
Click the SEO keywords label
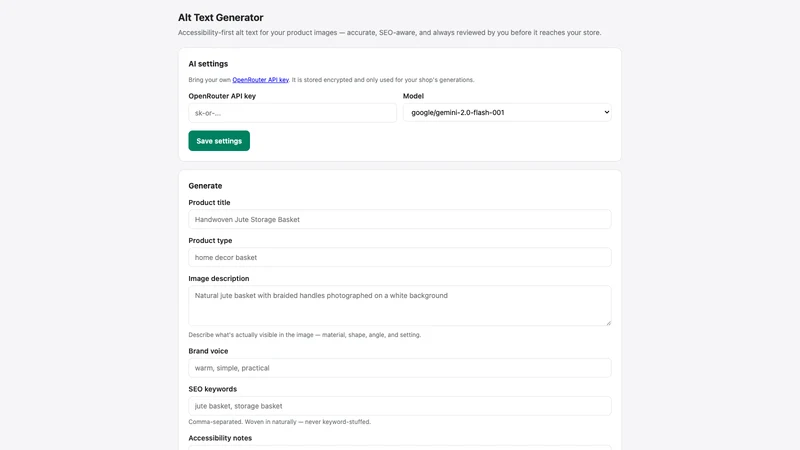(213, 389)
